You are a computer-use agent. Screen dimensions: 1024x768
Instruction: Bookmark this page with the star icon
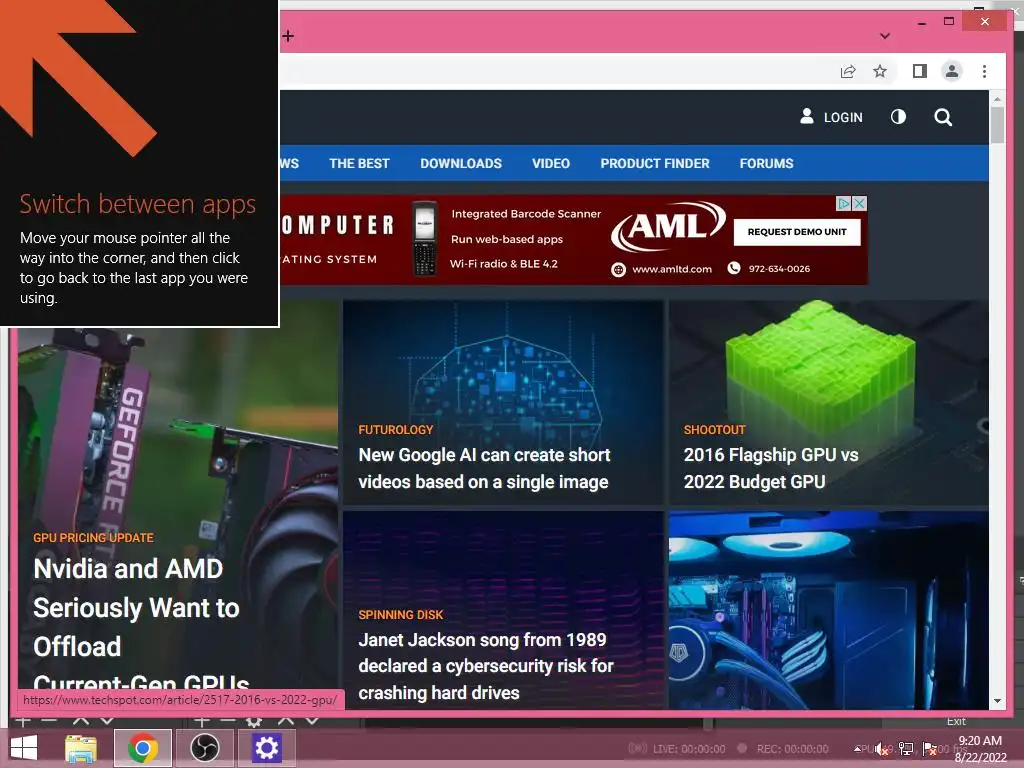point(880,71)
